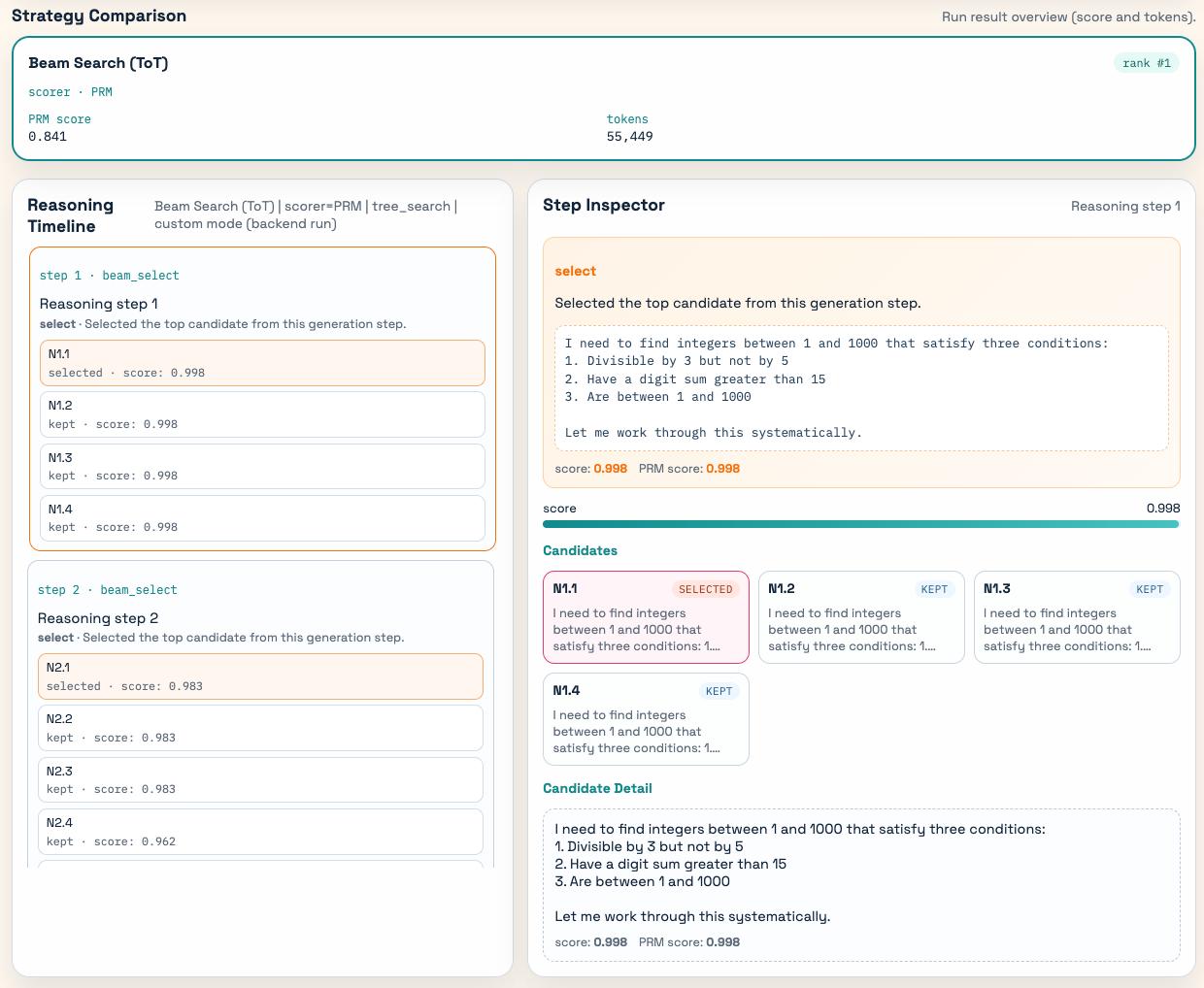Click Reasoning step 1 label in Step Inspector

click(x=1125, y=206)
